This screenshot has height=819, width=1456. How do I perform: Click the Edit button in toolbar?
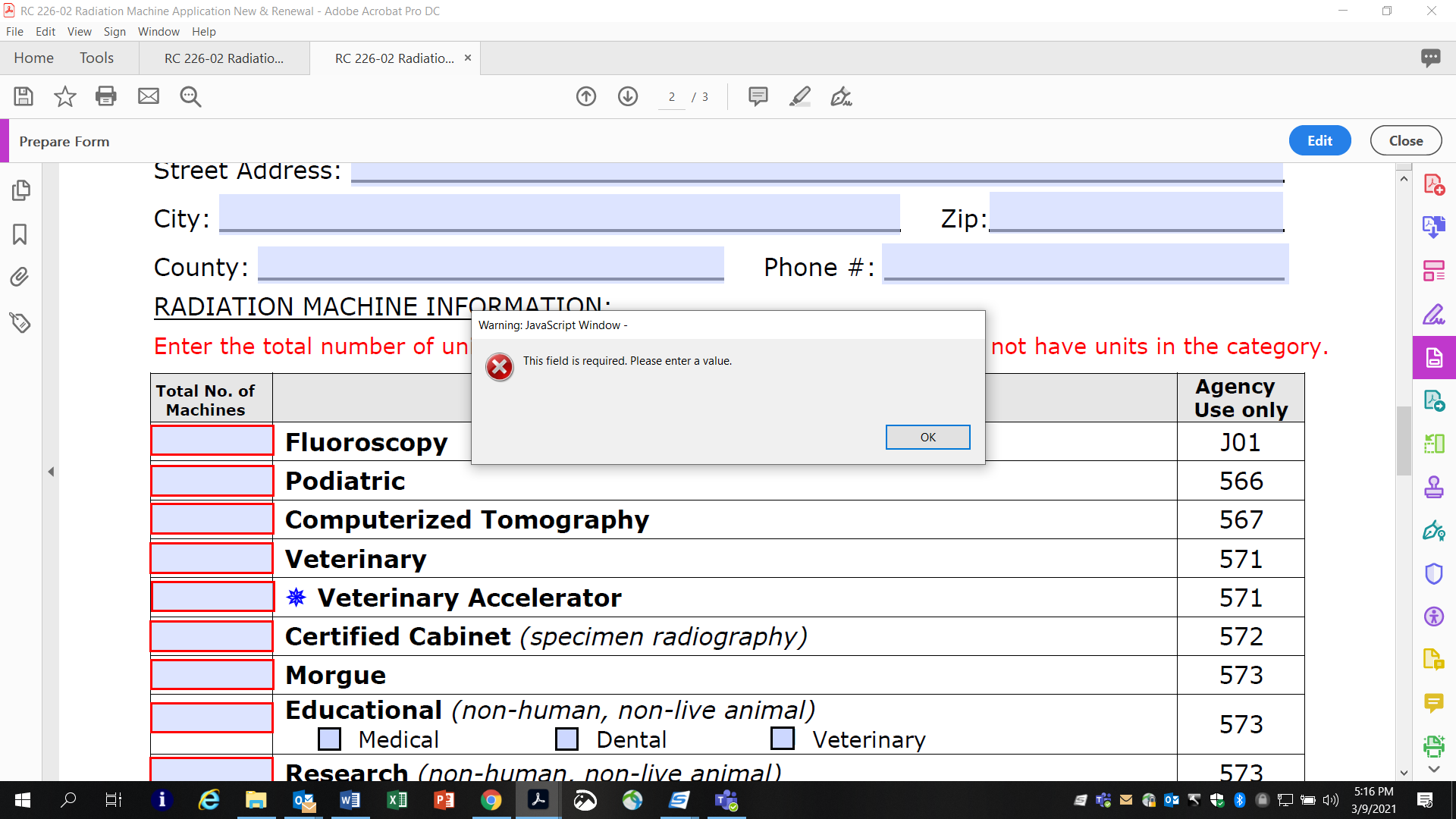pos(1320,140)
